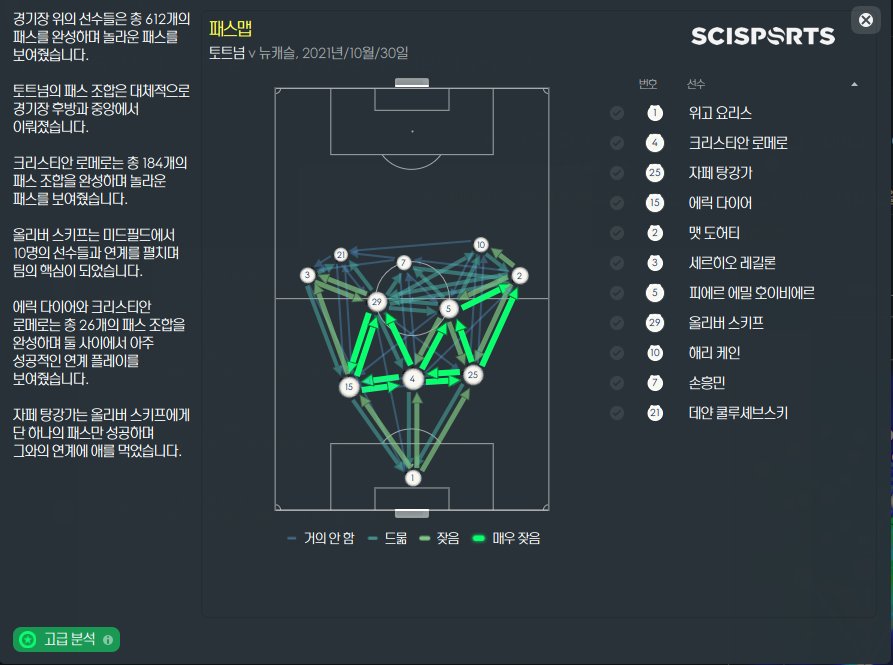Click player node 29 on pass map
Screen dimensions: 893x665
click(377, 301)
